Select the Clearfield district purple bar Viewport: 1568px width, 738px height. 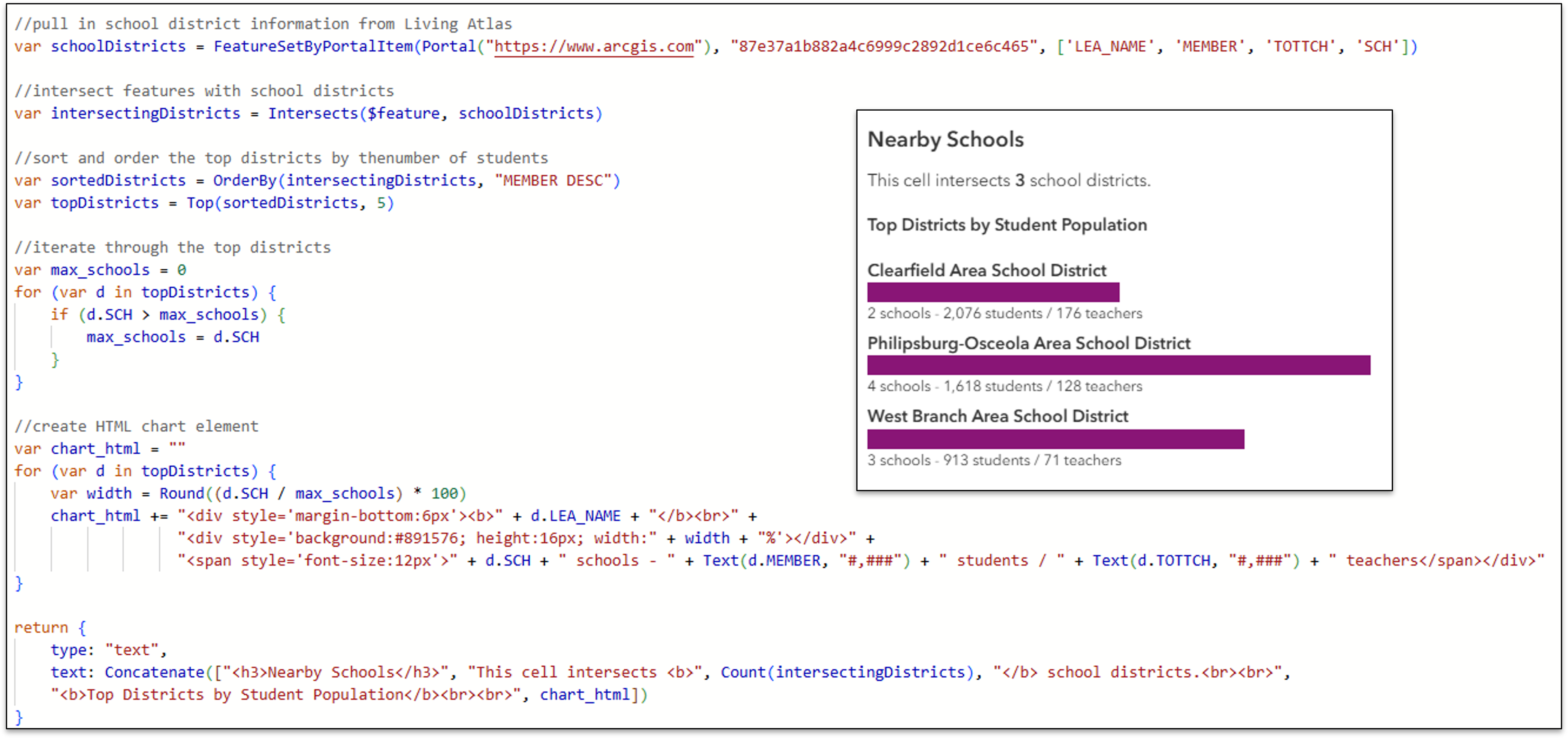pos(992,292)
